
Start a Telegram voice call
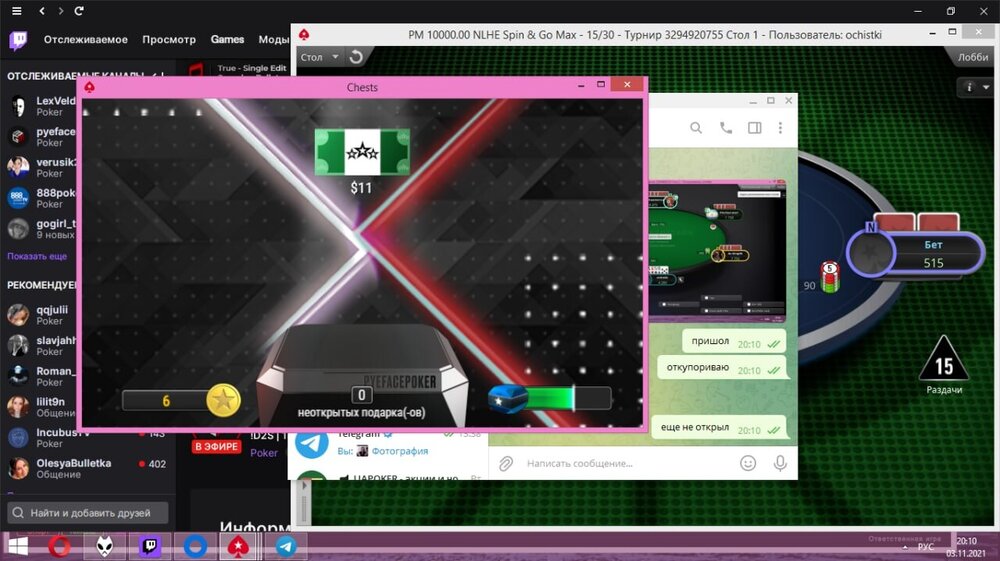point(726,128)
